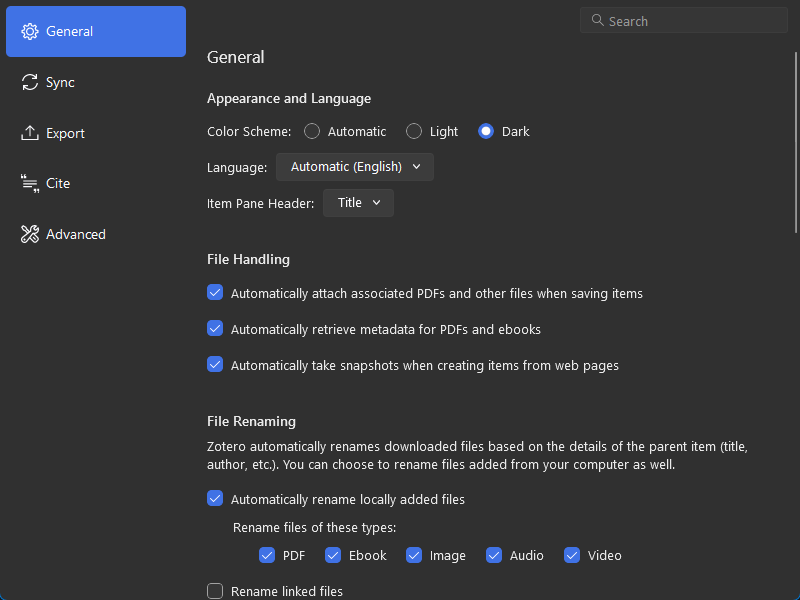
Task: Click the gear icon next to General
Action: tap(30, 32)
